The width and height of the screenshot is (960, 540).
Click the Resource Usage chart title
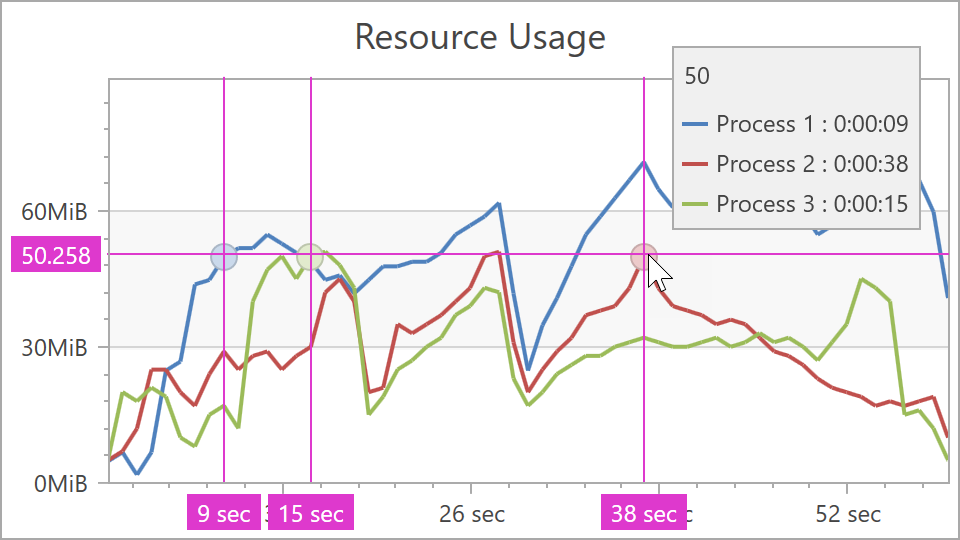[480, 37]
